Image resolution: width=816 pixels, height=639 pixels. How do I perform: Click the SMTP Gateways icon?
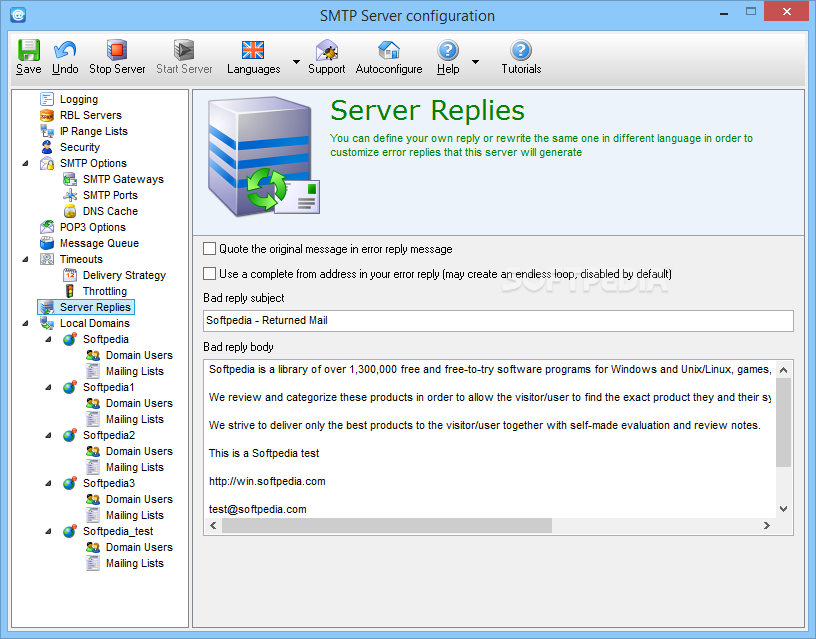click(x=70, y=180)
